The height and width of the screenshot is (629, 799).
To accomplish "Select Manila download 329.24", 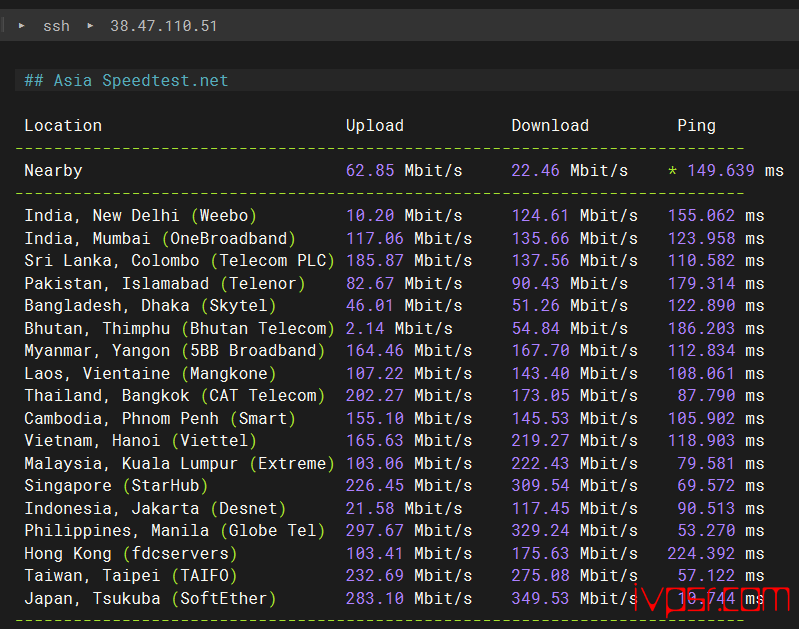I will point(540,531).
